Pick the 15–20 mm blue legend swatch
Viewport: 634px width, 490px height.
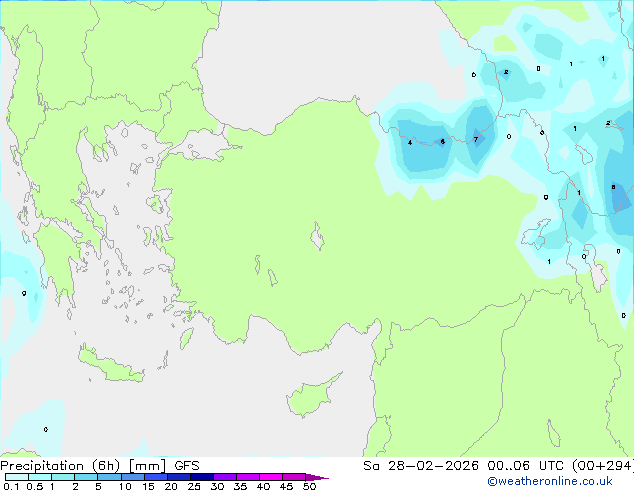(x=155, y=477)
